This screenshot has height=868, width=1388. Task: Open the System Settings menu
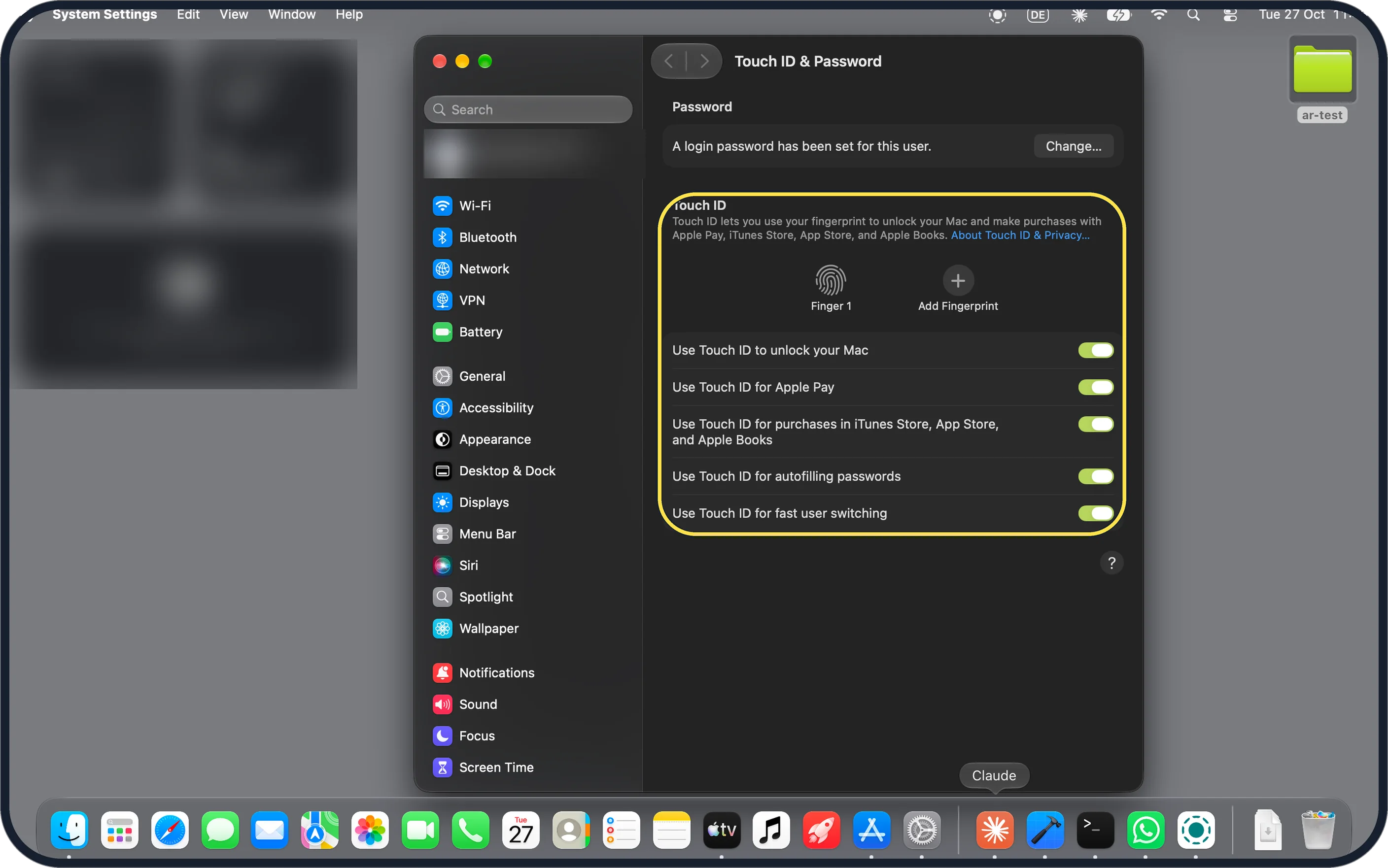[x=104, y=14]
